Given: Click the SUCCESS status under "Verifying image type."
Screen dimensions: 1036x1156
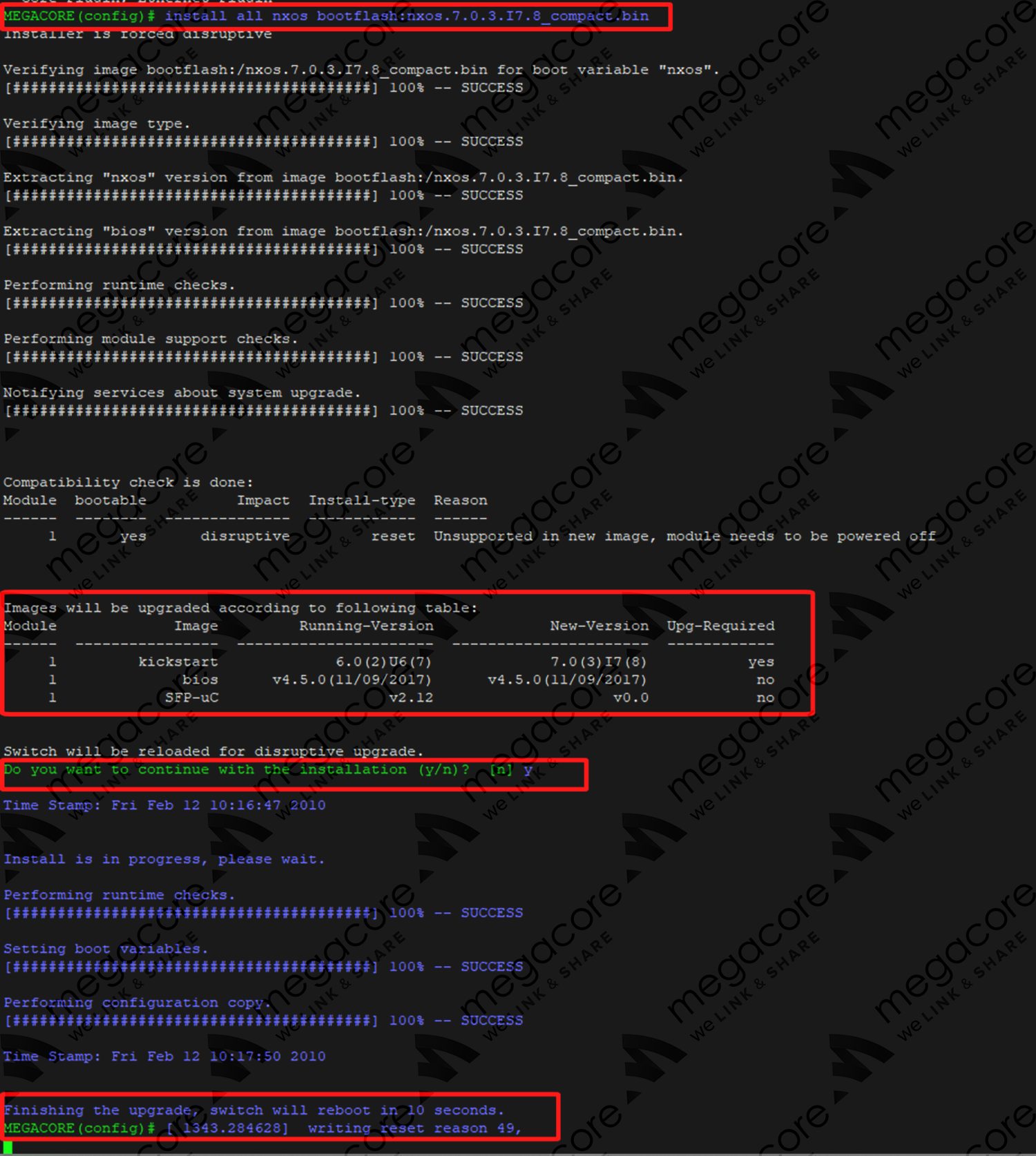Looking at the screenshot, I should coord(492,142).
